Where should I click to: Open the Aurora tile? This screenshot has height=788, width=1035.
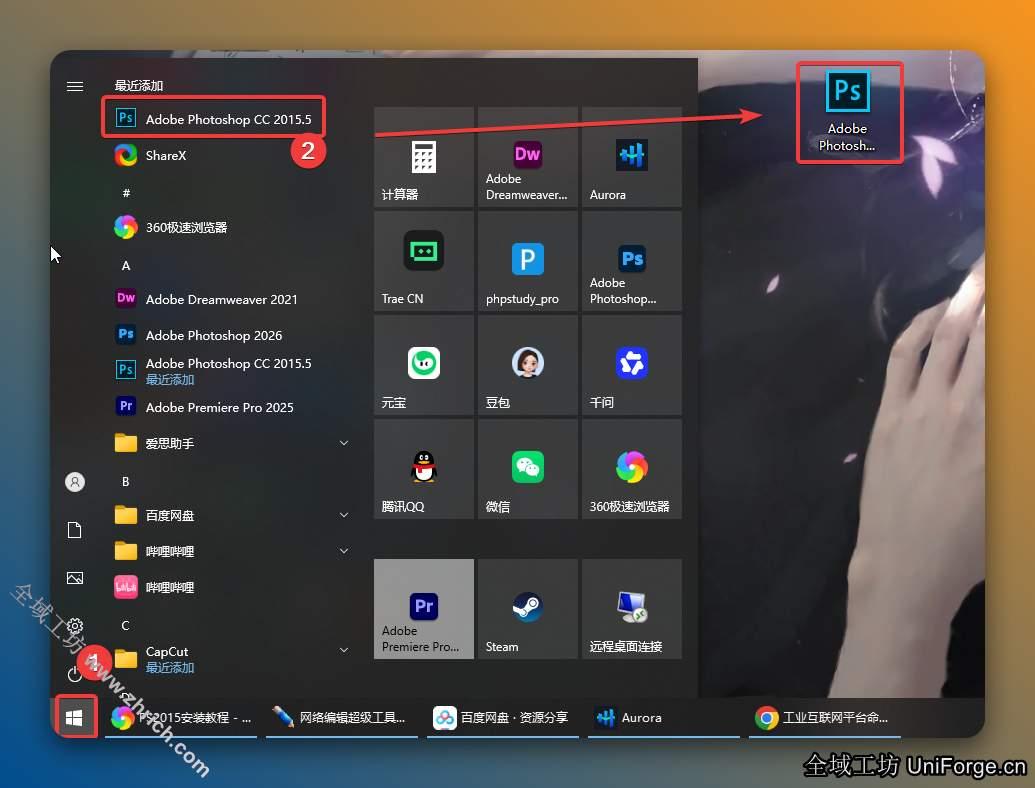(x=632, y=157)
